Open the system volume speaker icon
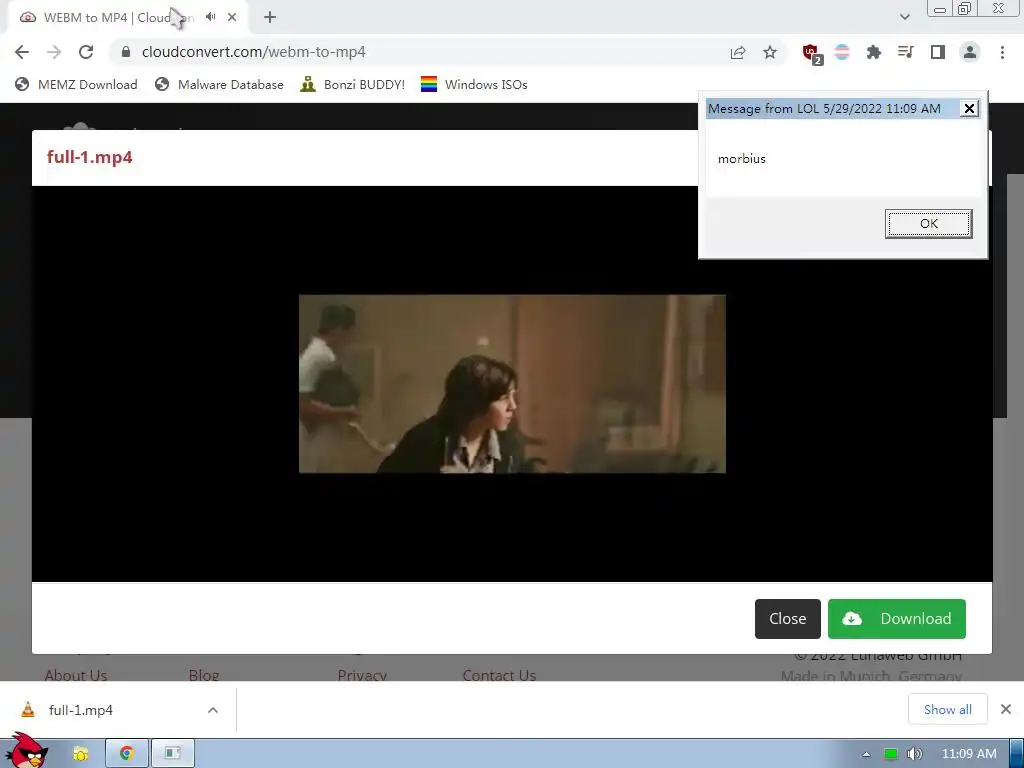Image resolution: width=1024 pixels, height=768 pixels. (914, 754)
